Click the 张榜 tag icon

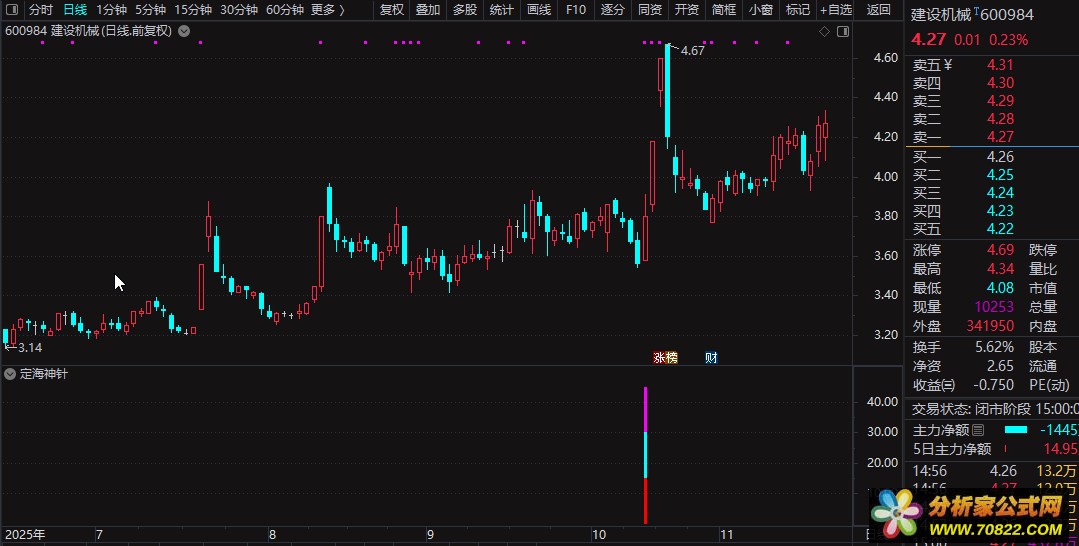point(665,357)
